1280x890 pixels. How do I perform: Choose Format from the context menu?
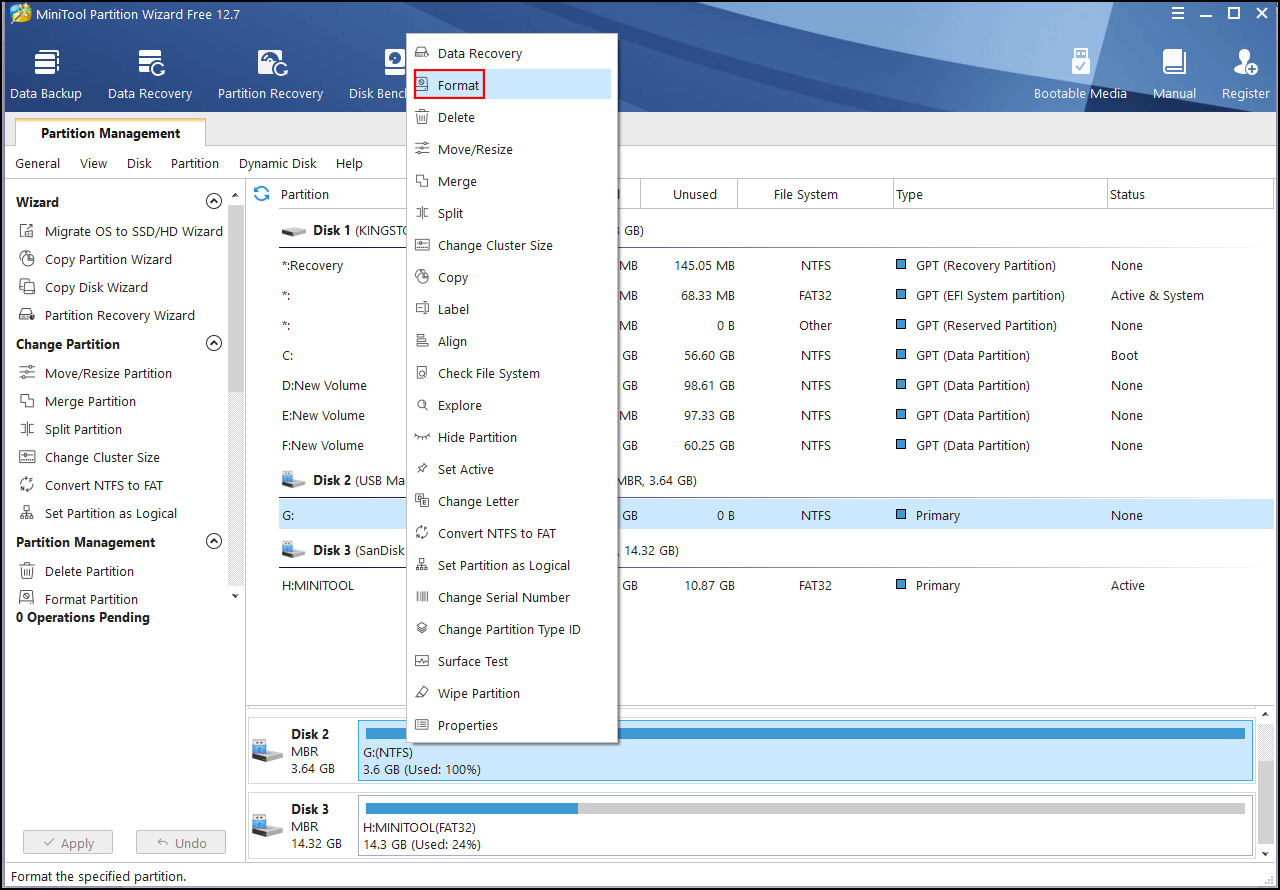coord(458,86)
